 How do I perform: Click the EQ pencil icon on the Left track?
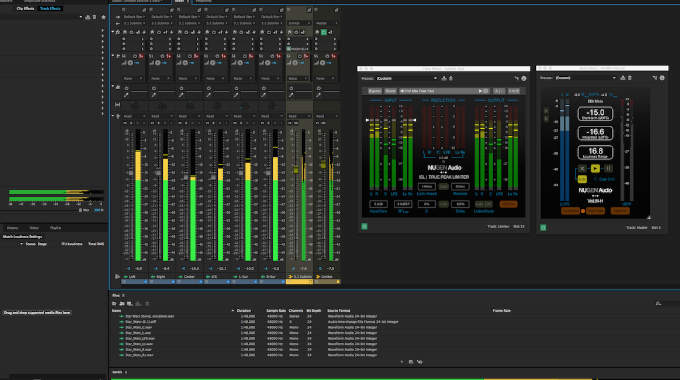[x=126, y=95]
